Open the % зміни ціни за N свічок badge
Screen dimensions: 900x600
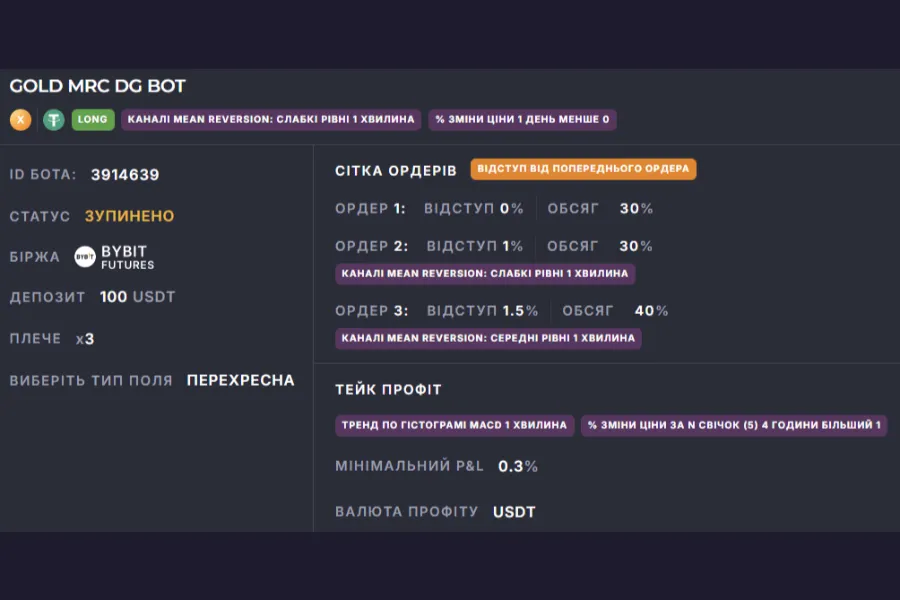(x=733, y=425)
